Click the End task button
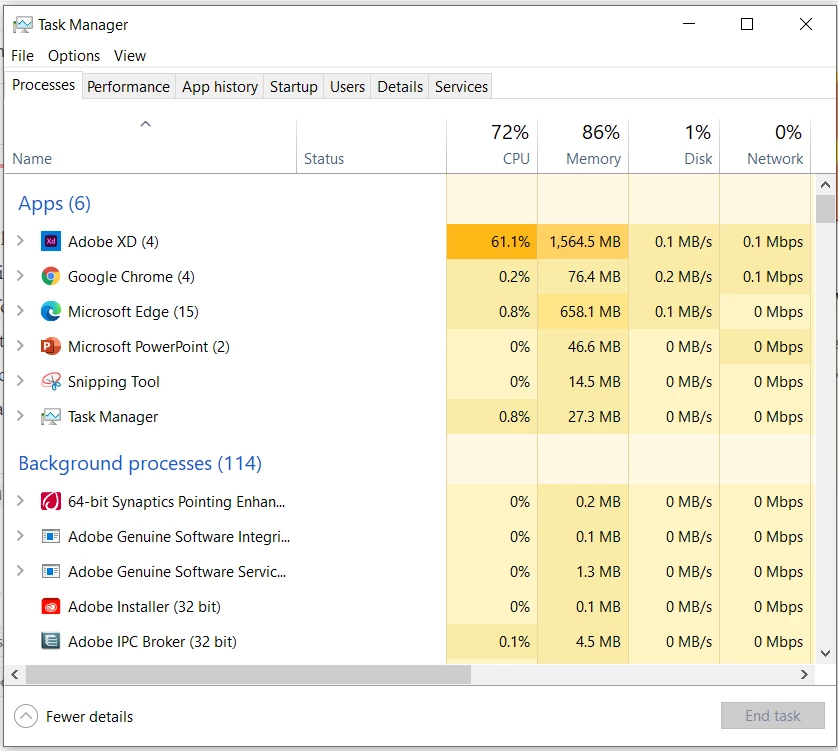The width and height of the screenshot is (838, 751). (x=772, y=715)
